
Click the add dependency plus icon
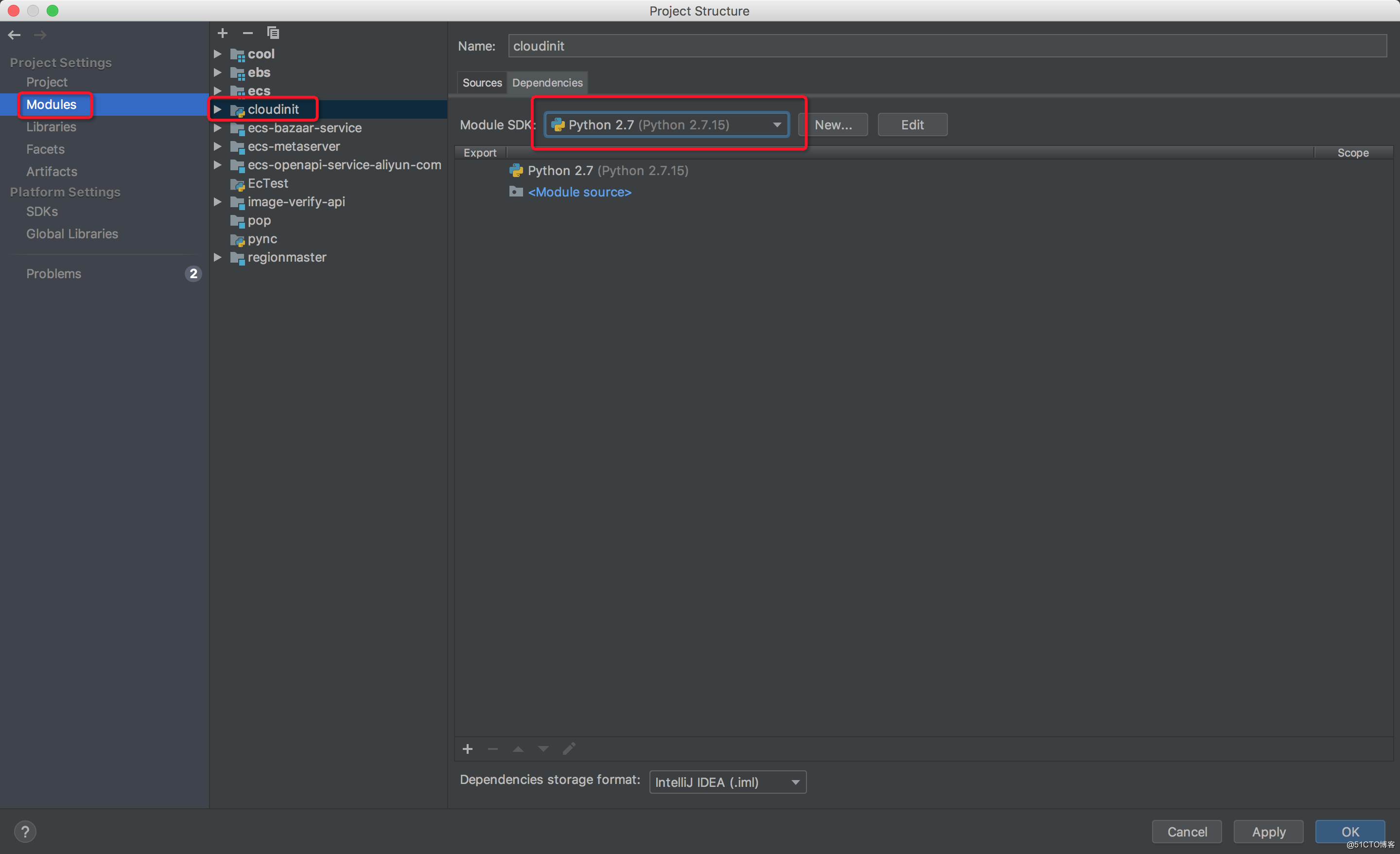click(x=467, y=749)
